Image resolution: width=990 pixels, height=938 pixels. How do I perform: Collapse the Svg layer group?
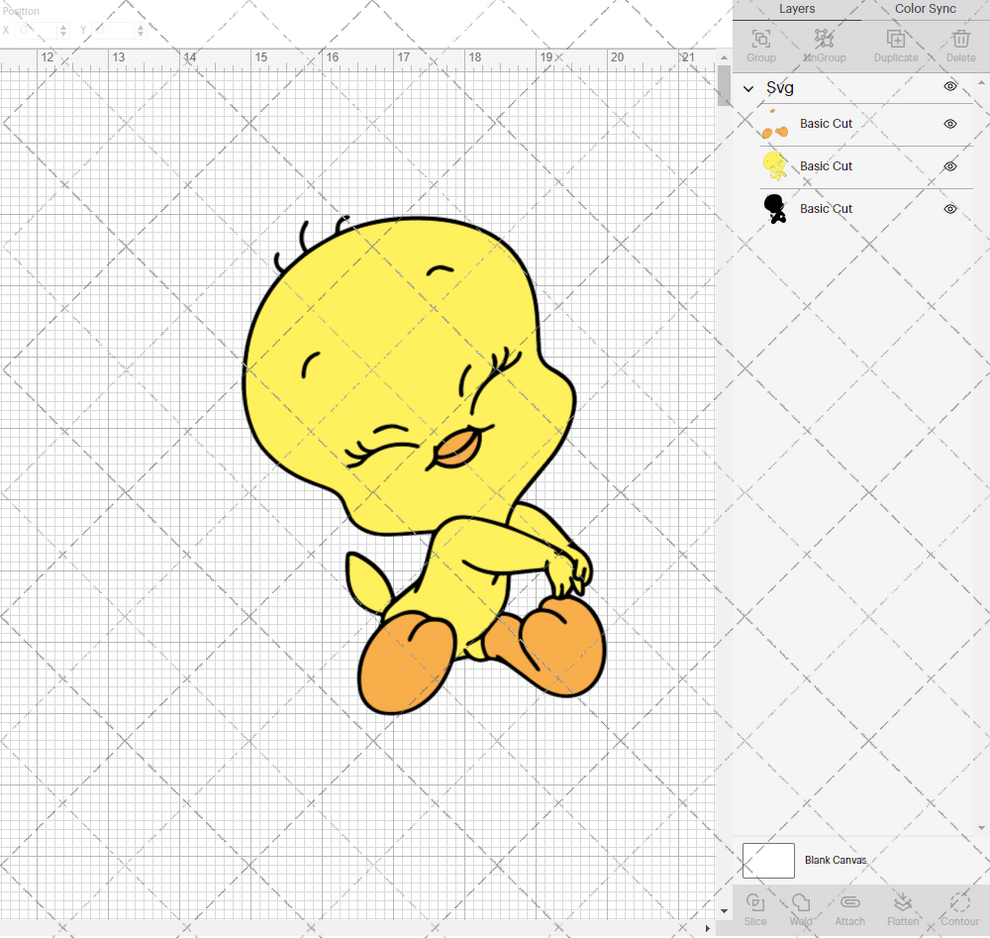[747, 88]
